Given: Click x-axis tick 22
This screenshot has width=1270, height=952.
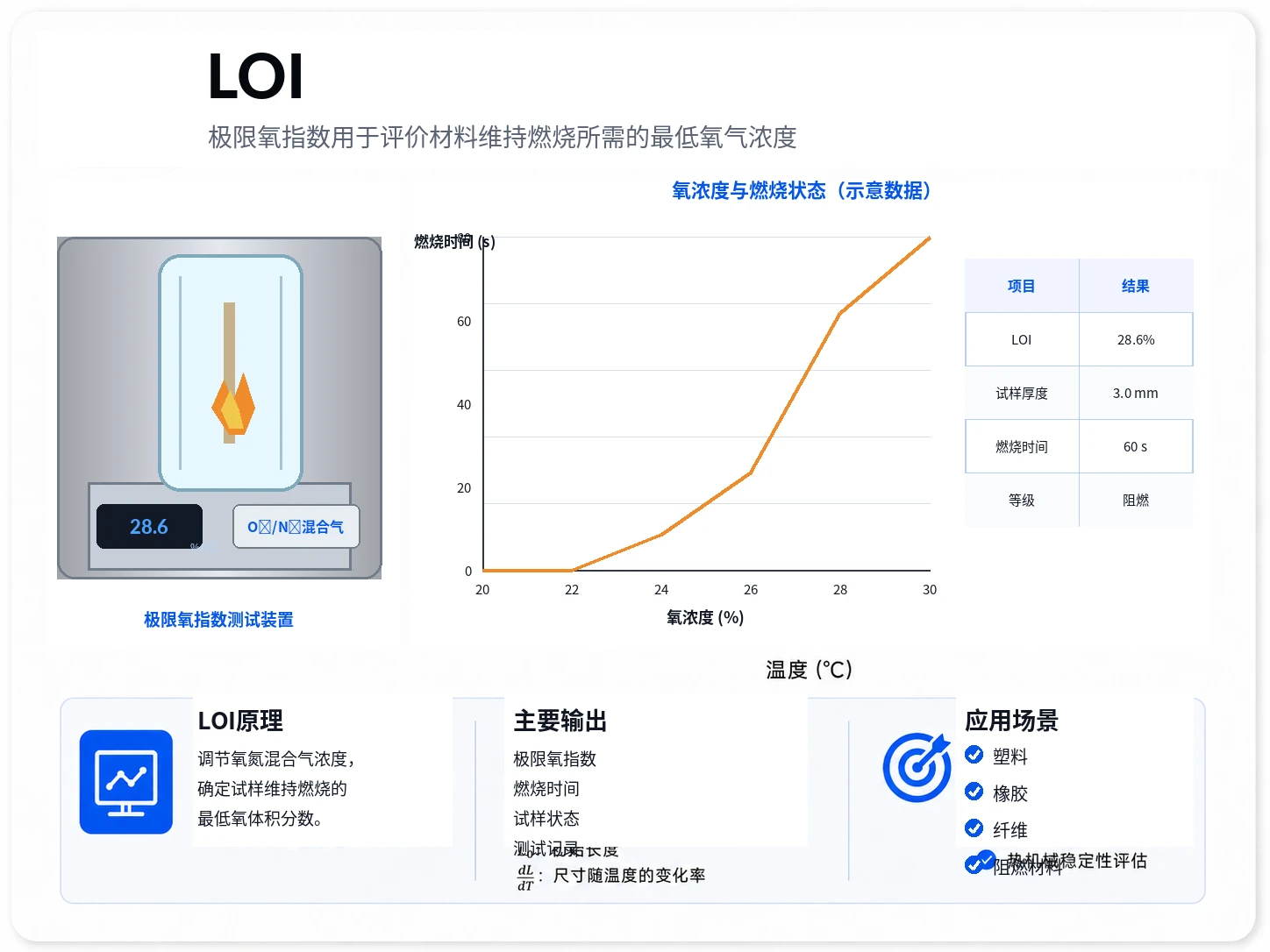Looking at the screenshot, I should click(x=572, y=590).
